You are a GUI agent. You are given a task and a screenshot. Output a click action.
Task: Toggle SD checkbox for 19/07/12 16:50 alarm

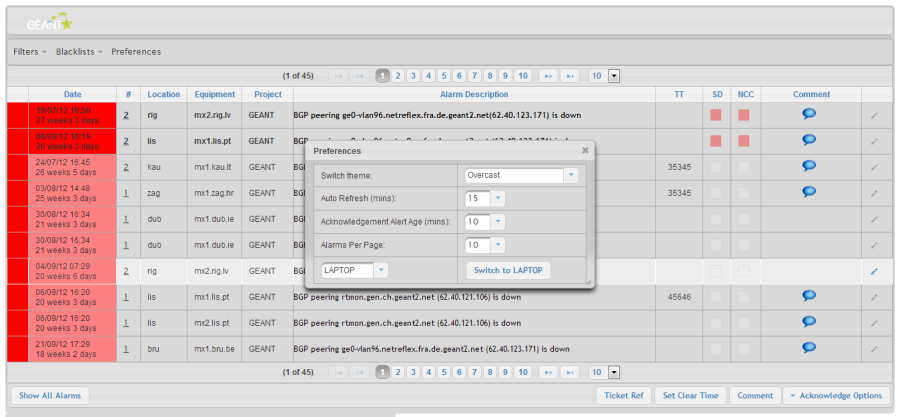[716, 115]
